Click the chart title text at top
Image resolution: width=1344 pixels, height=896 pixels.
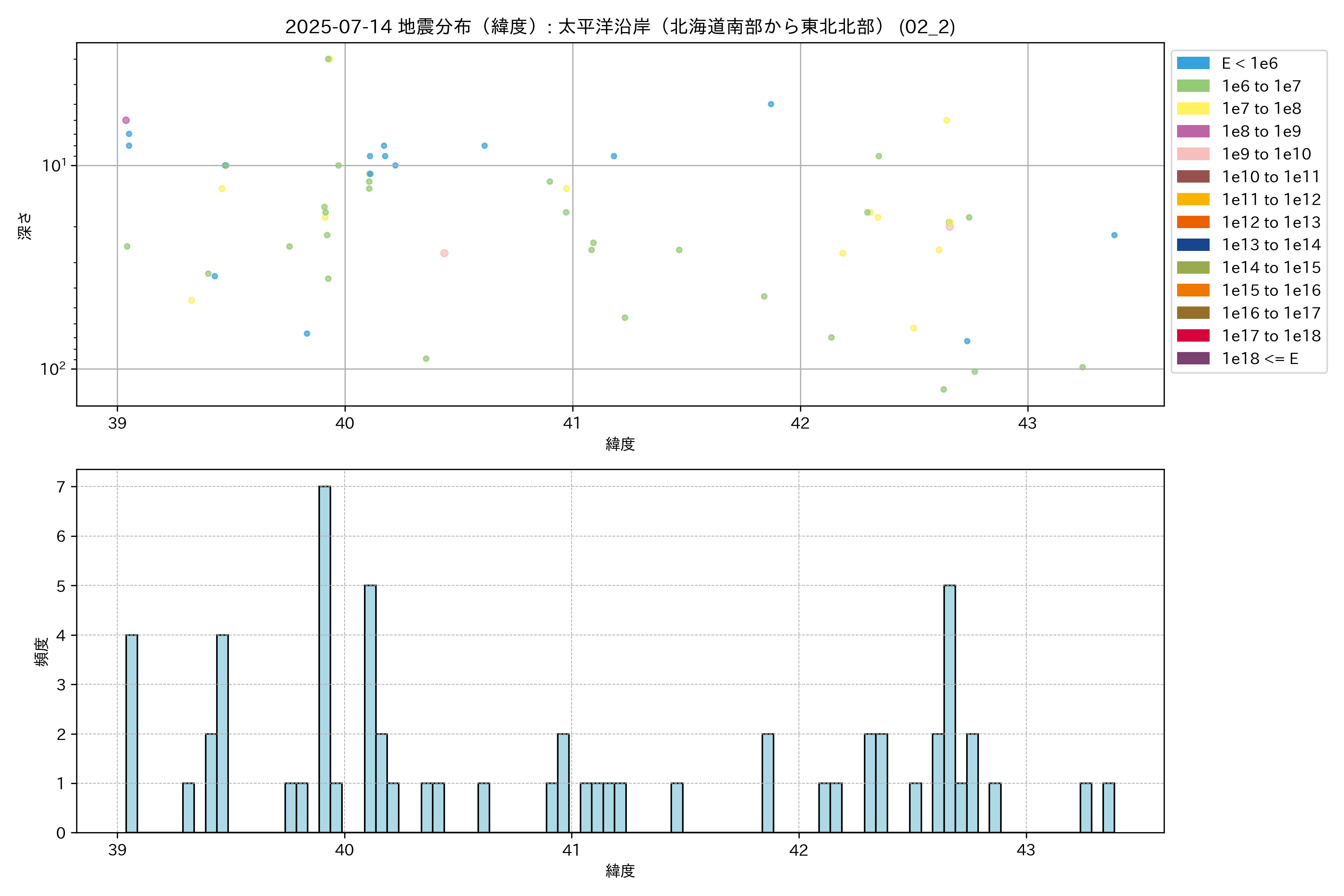click(620, 26)
